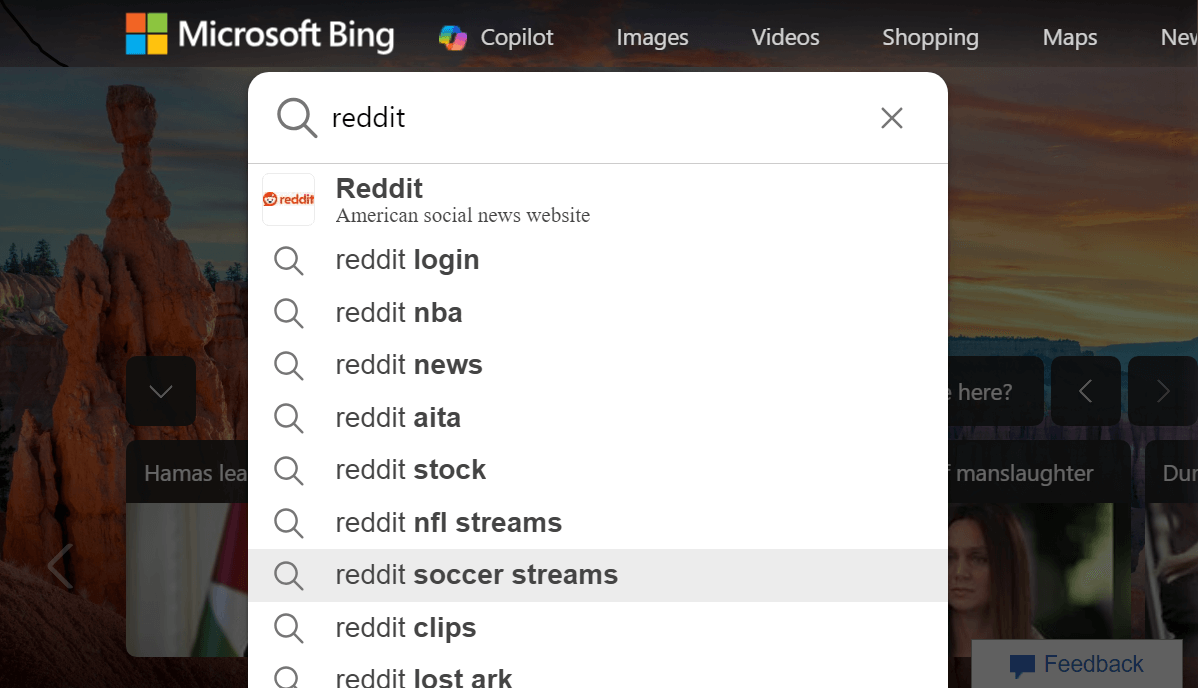Open the Feedback chat icon
The image size is (1198, 688).
point(1022,665)
